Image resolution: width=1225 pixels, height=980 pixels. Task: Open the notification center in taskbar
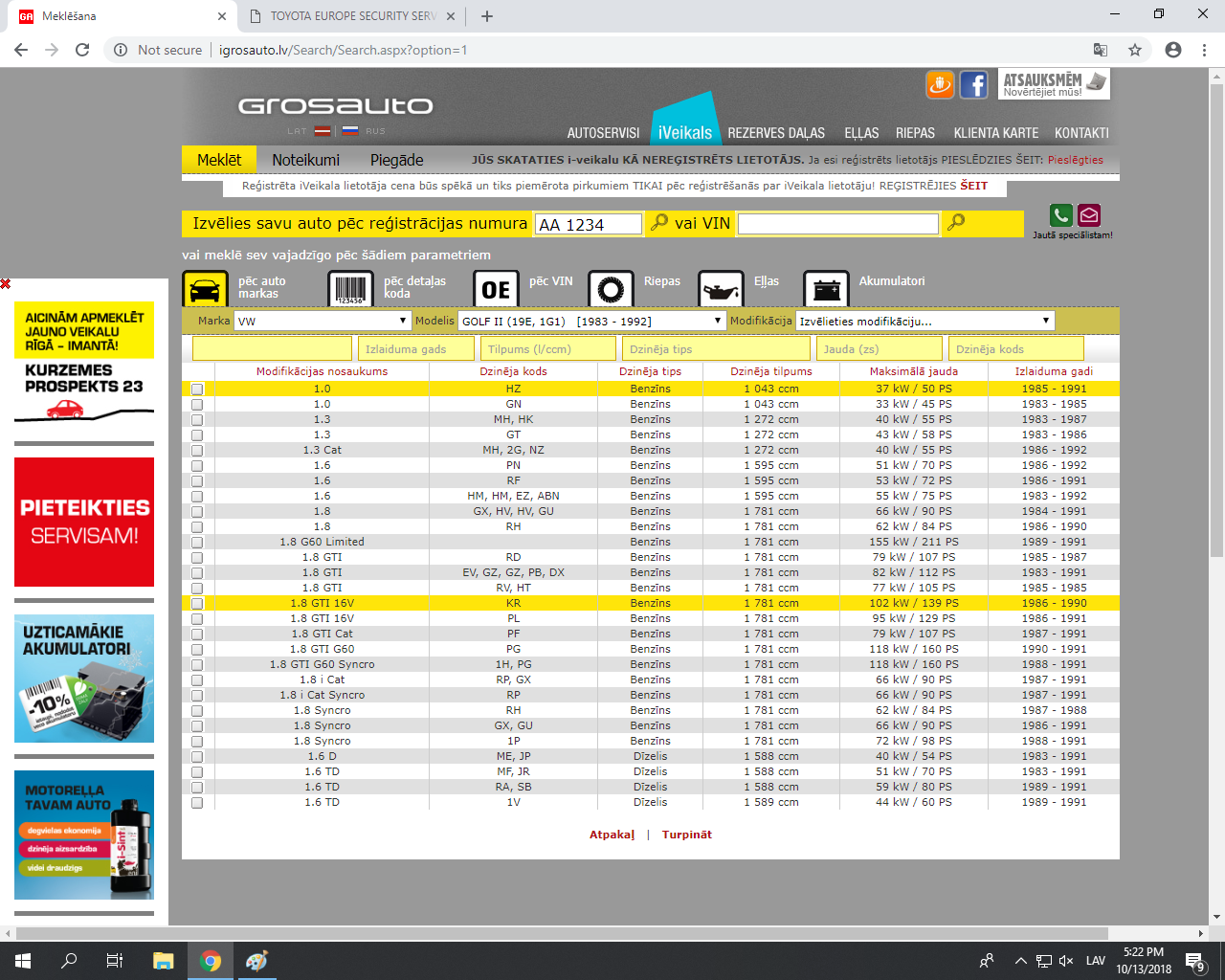coord(1194,961)
